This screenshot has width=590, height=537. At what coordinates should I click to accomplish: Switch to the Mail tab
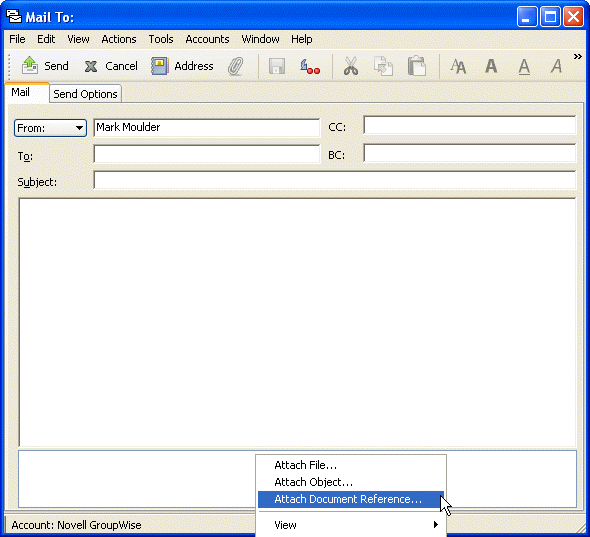click(27, 93)
